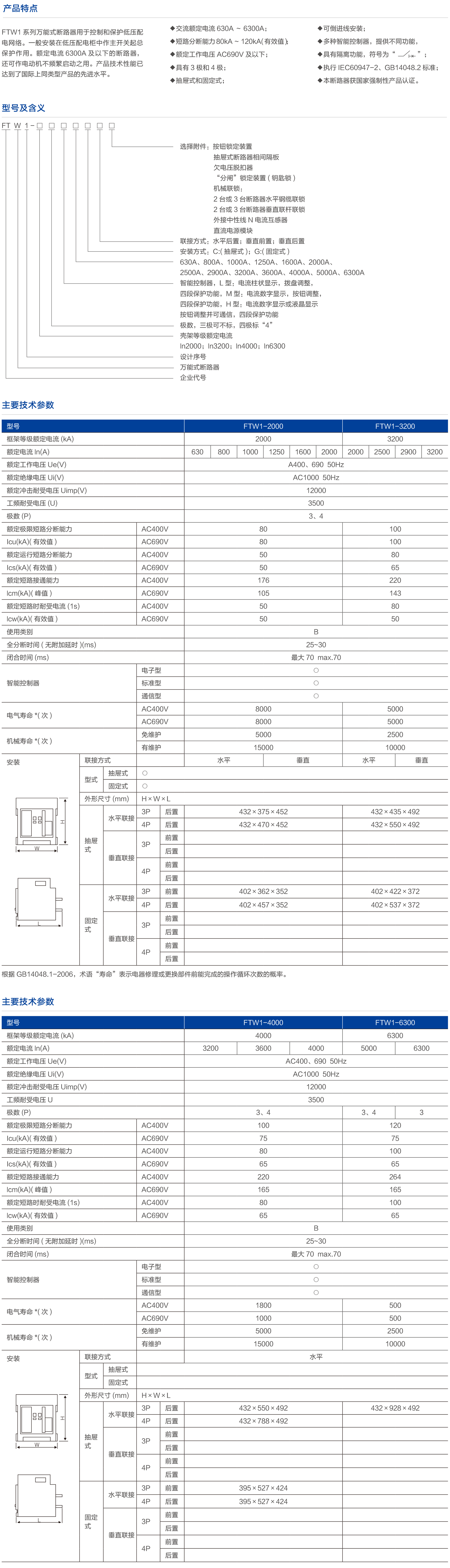Click the '壳架等级额定电流' label
Screen dimensions: 450x1568
(206, 335)
